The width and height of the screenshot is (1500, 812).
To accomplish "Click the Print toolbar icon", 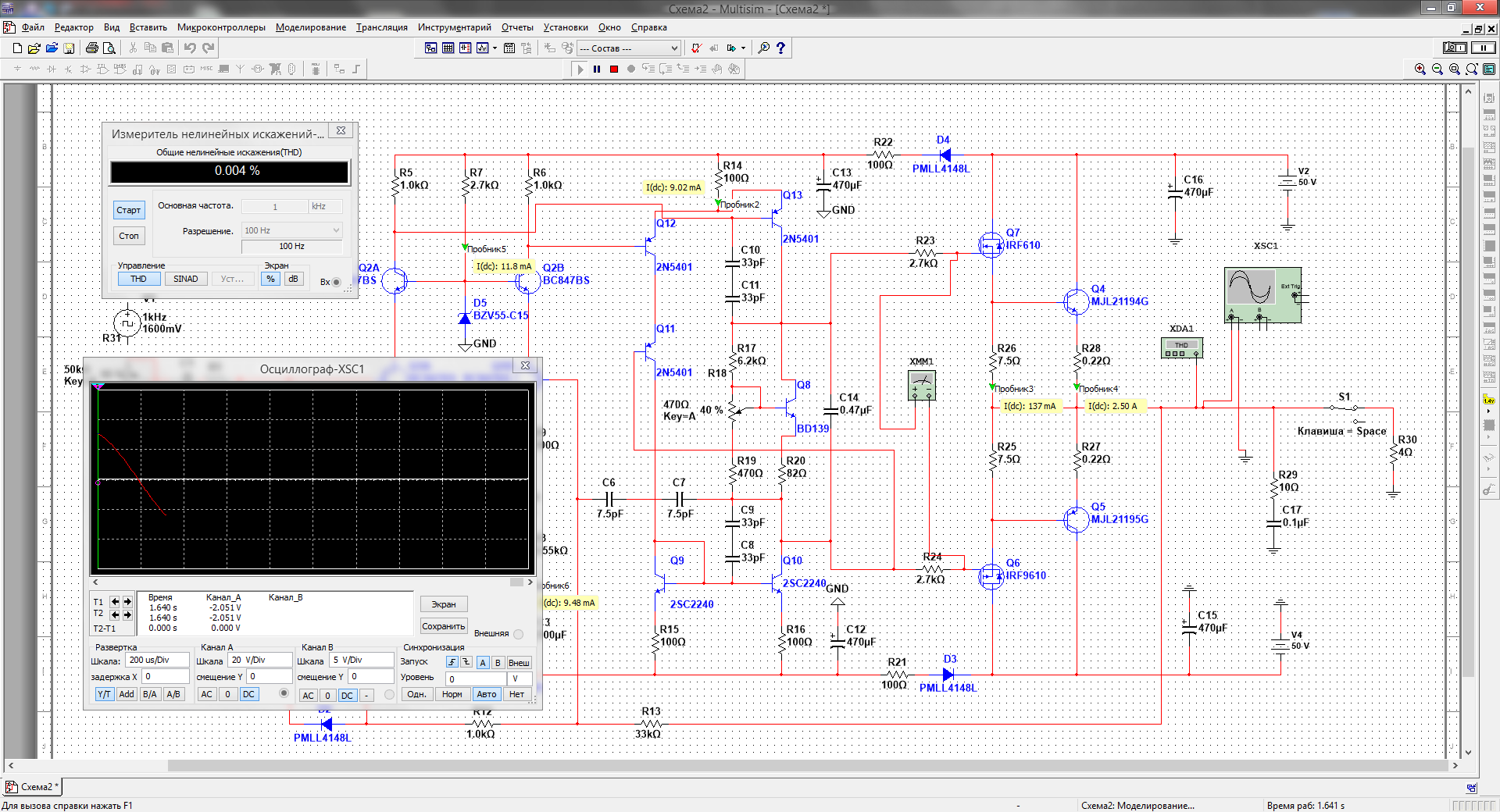I will point(92,48).
